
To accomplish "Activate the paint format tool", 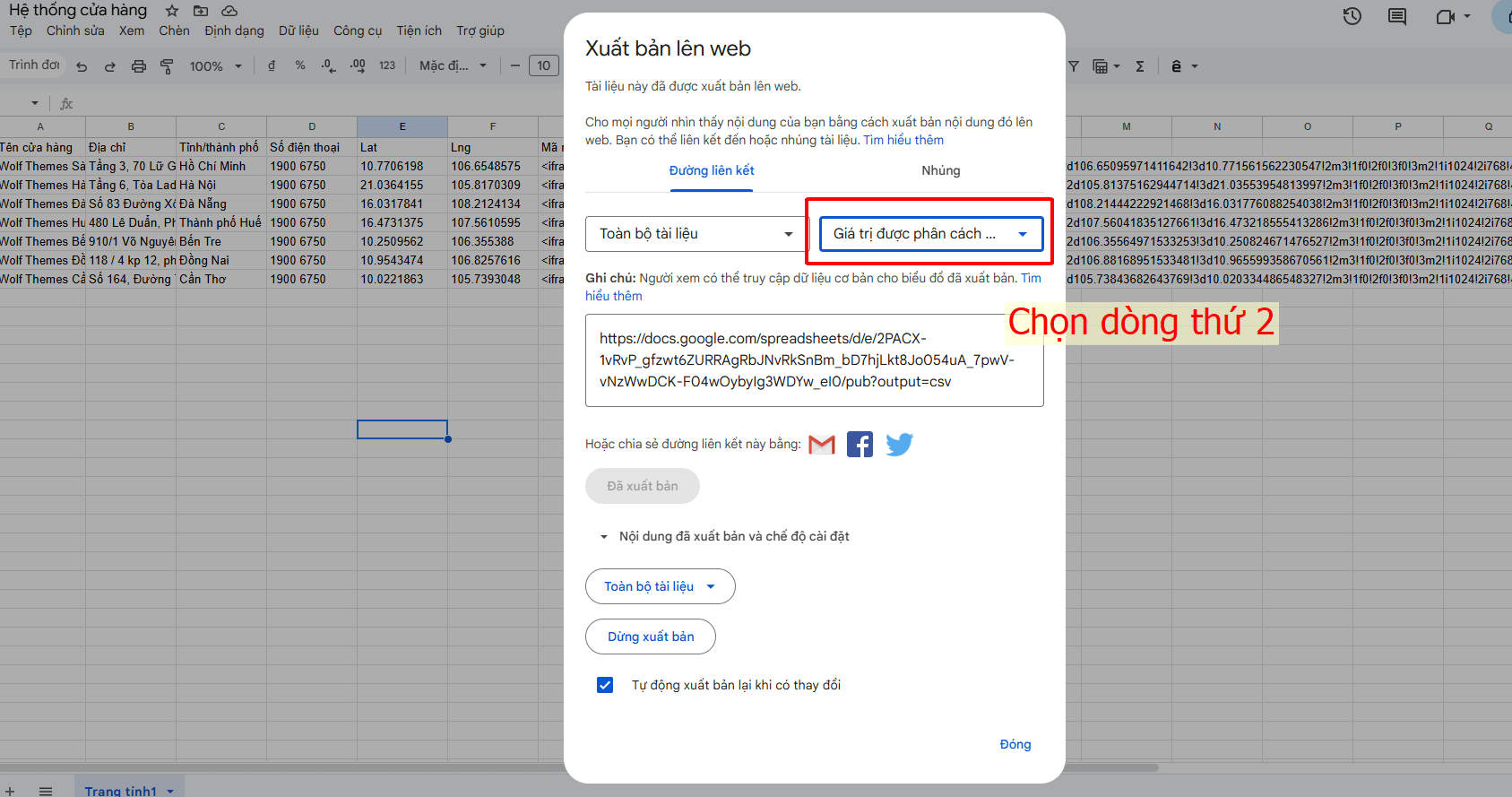I will (x=167, y=66).
